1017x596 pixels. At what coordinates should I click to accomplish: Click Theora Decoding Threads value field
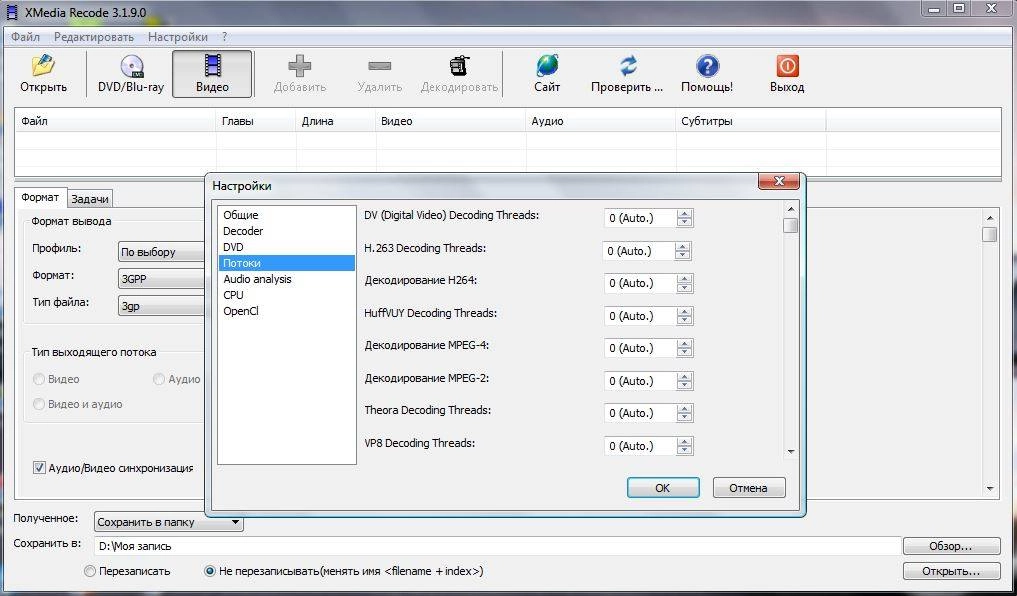click(x=640, y=413)
